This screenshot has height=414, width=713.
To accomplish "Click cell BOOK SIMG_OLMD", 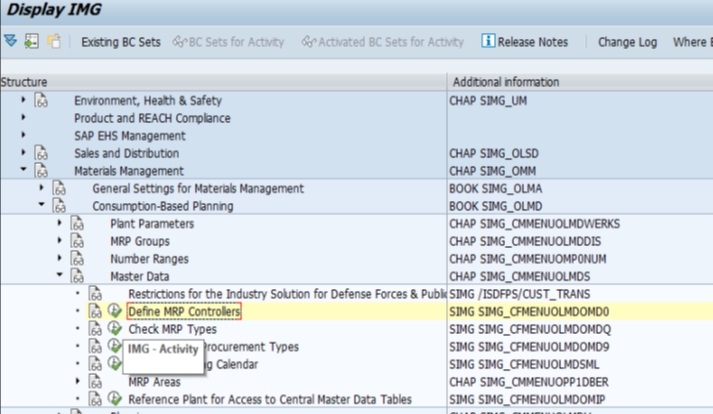I will click(x=496, y=206).
